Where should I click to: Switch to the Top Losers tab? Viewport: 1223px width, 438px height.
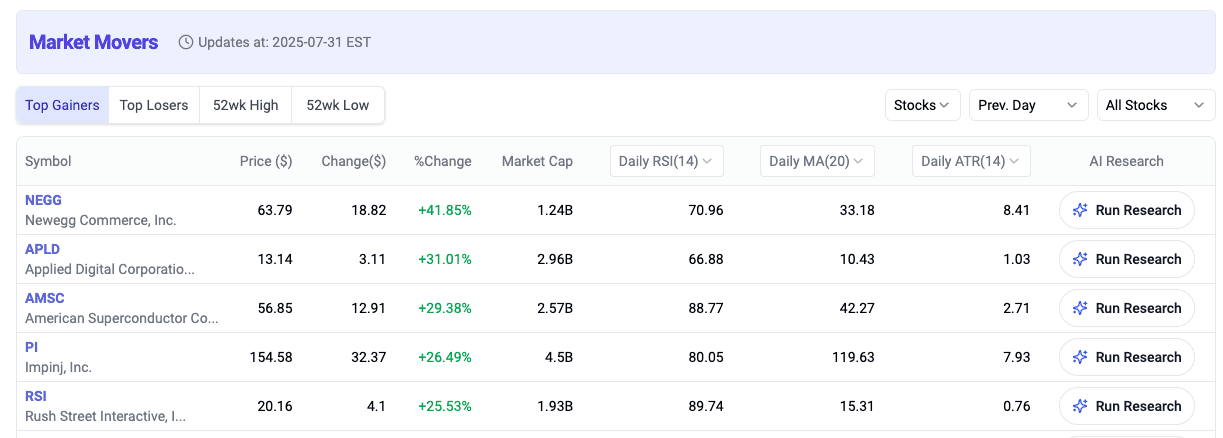(x=154, y=105)
